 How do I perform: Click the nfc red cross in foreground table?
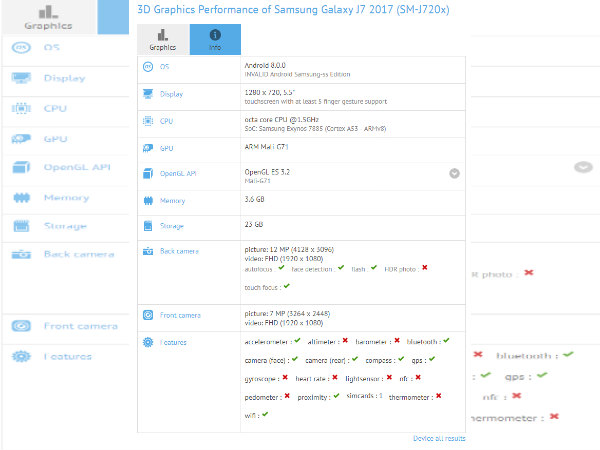418,377
